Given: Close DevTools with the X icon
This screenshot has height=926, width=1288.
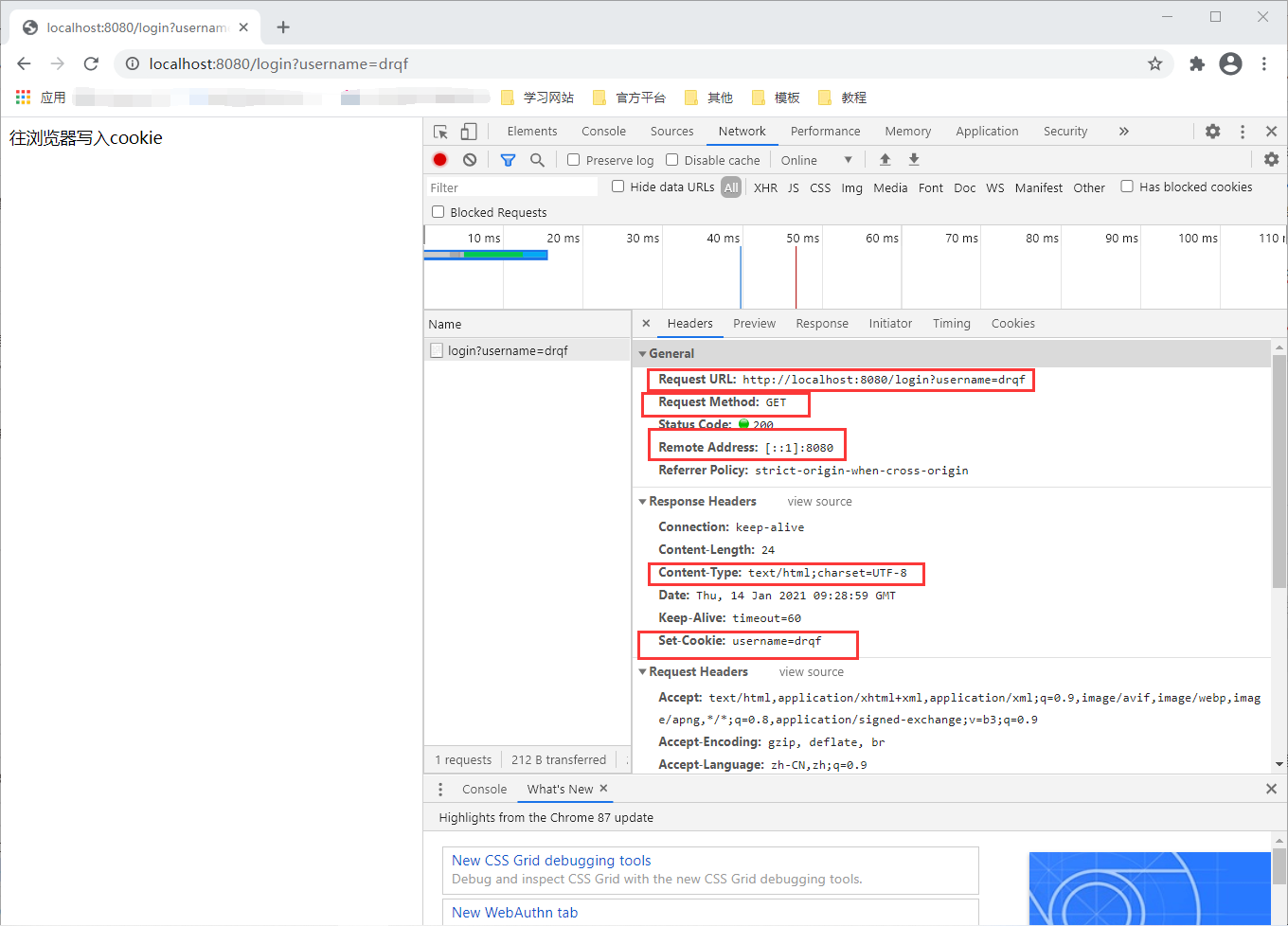Looking at the screenshot, I should [1272, 132].
